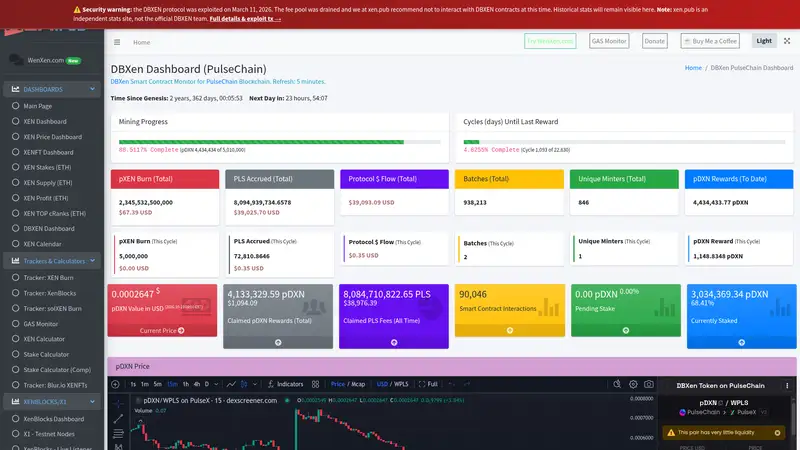This screenshot has width=800, height=450.
Task: Expand Claimed PLS Fees card plus icon
Action: 394,342
